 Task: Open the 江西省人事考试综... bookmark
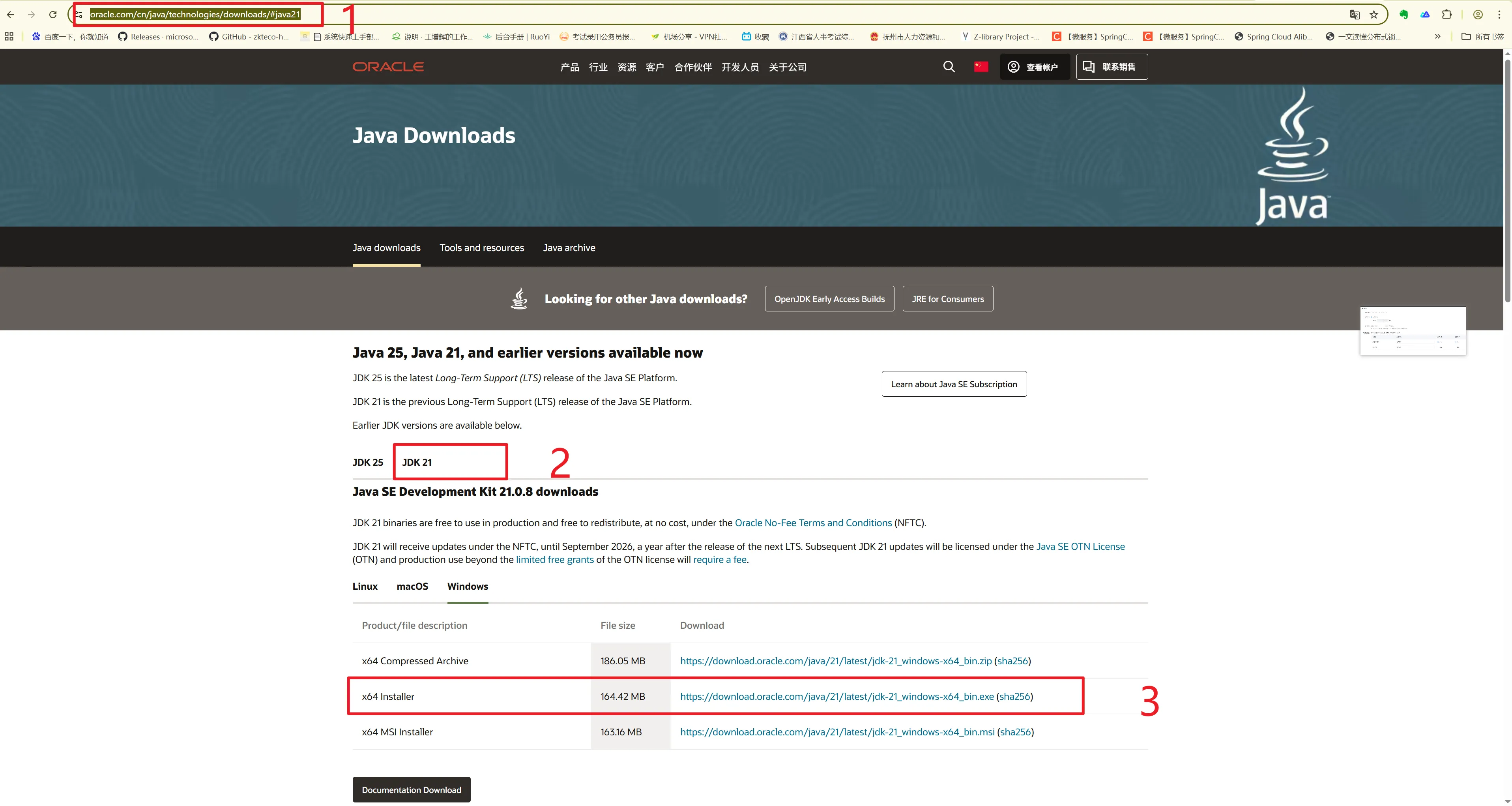[816, 36]
